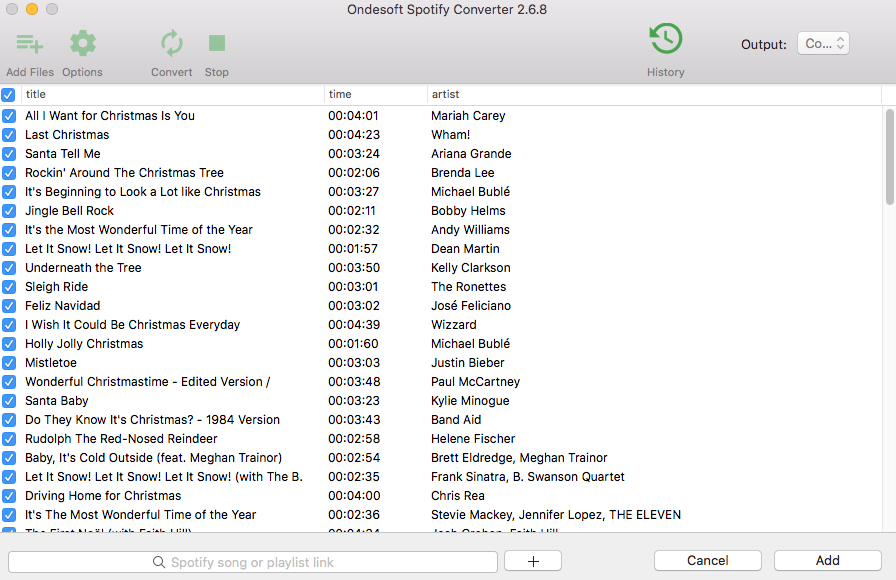Click time 00:01:60 of Holly Jolly Christmas
Image resolution: width=896 pixels, height=580 pixels.
[353, 344]
